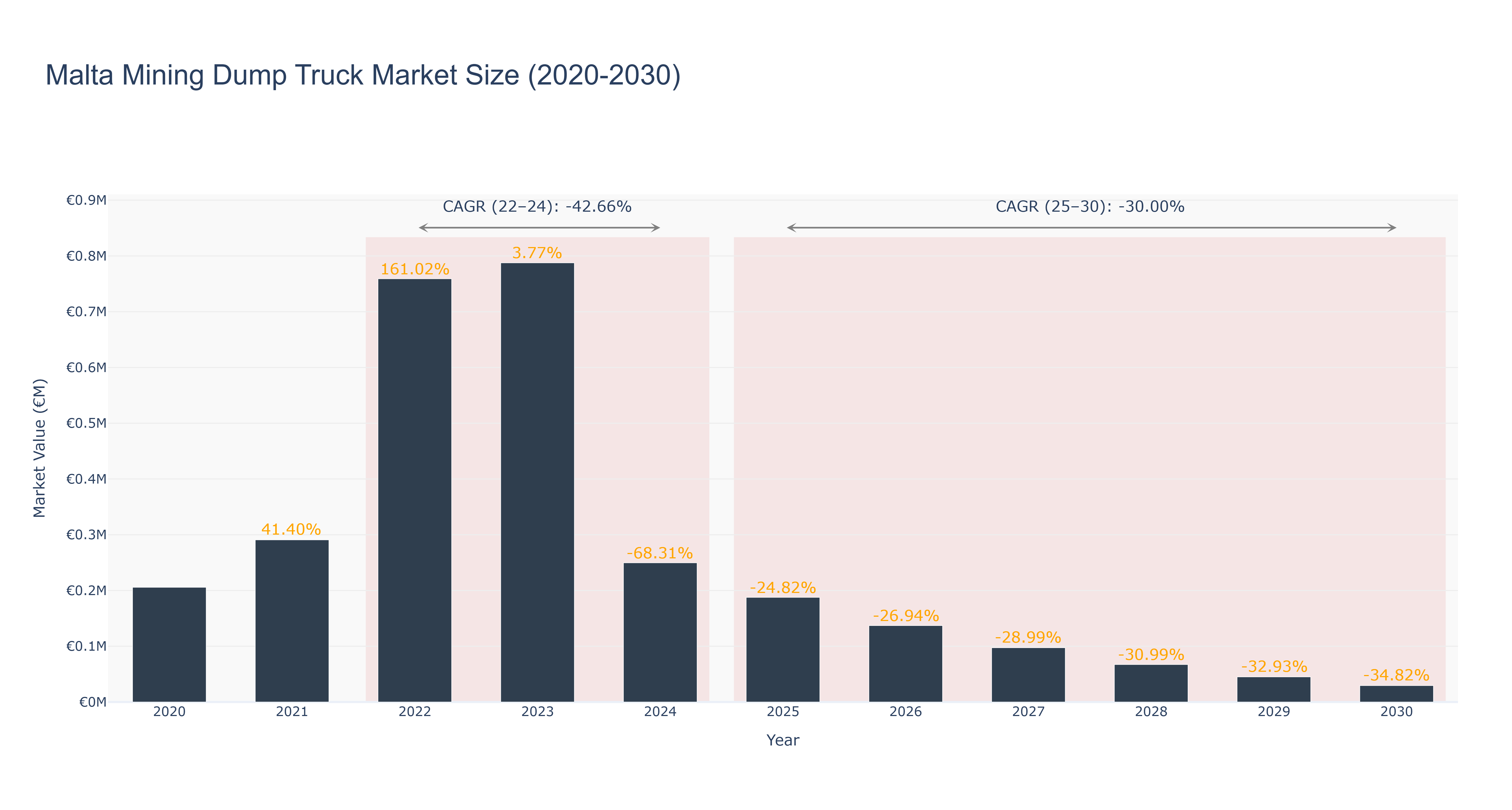Screen dimensions: 1512x810
Task: Select the 2022 bar
Action: 414,490
